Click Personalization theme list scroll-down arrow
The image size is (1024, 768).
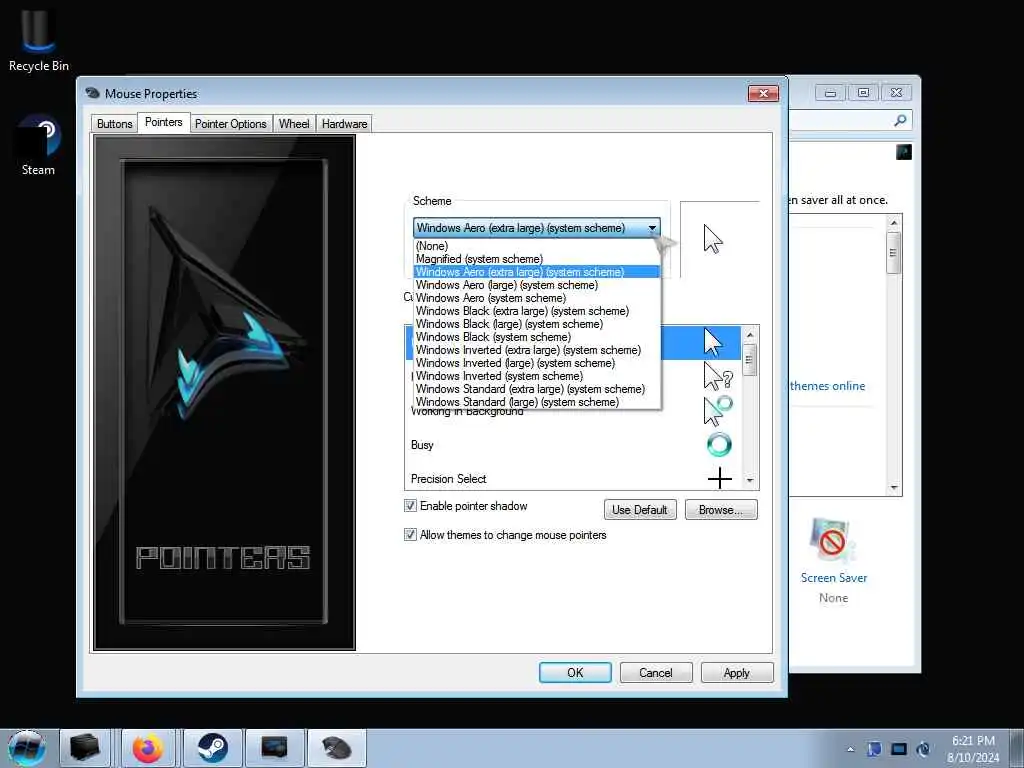894,488
